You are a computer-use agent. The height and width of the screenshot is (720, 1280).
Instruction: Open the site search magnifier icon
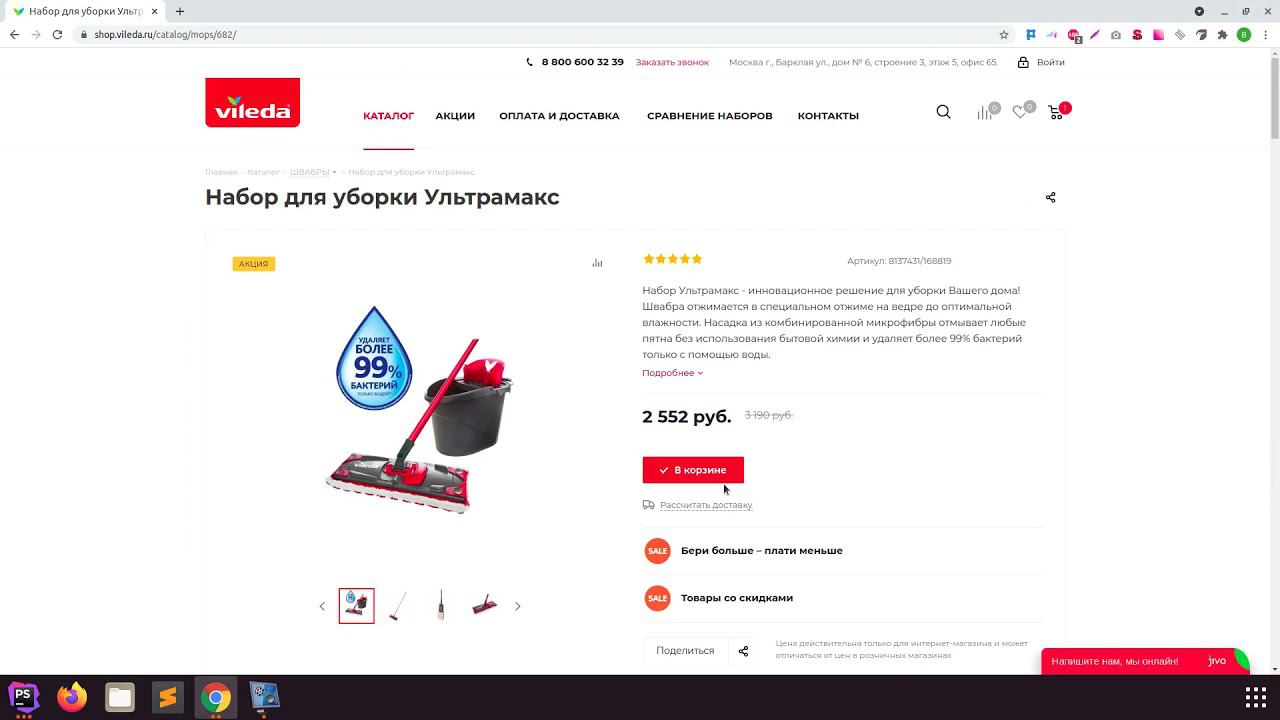[x=943, y=112]
